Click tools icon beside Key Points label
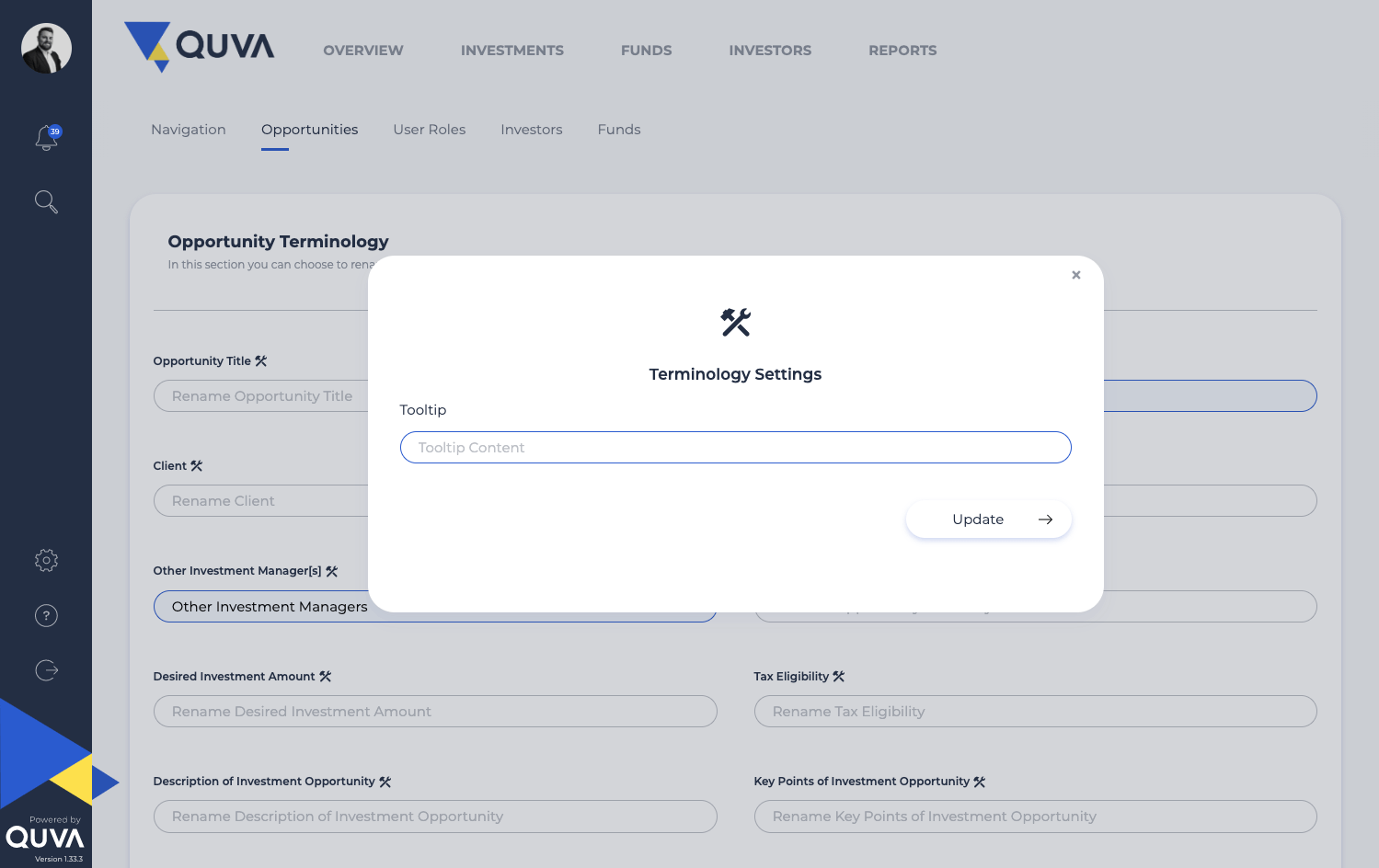This screenshot has height=868, width=1379. (979, 782)
